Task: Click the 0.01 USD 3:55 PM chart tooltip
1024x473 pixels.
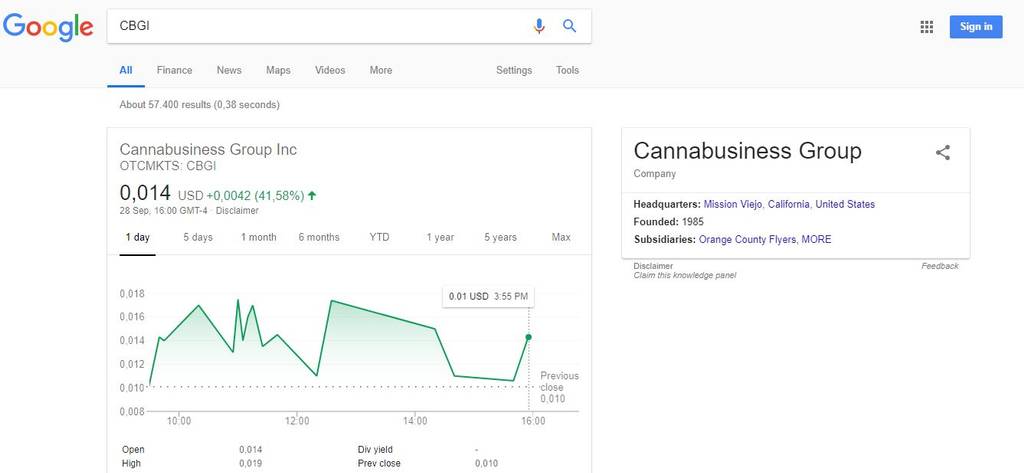Action: click(x=488, y=297)
